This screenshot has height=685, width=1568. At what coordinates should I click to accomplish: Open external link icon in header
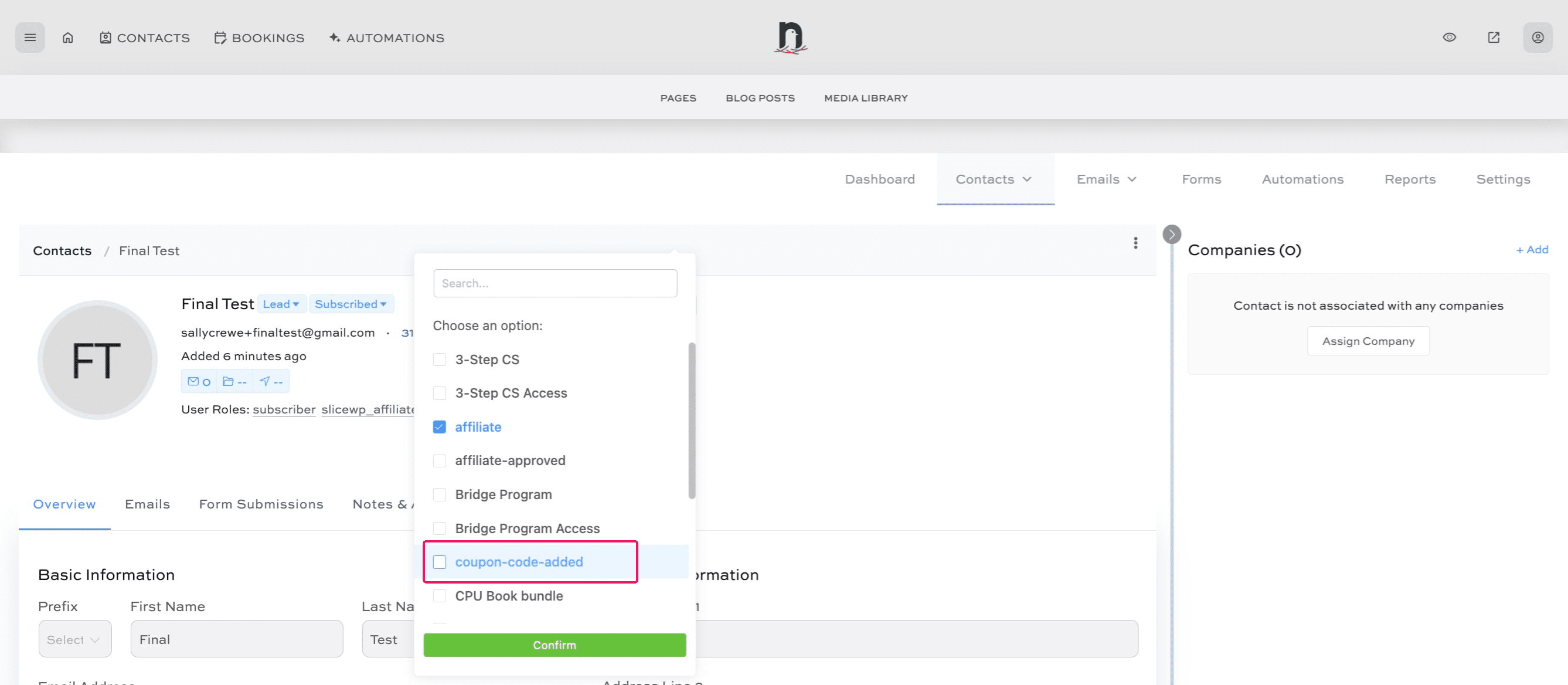(x=1493, y=38)
